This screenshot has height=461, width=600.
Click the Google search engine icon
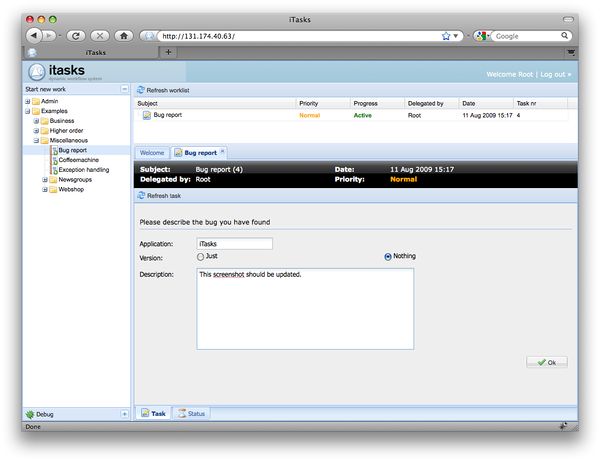pos(481,36)
